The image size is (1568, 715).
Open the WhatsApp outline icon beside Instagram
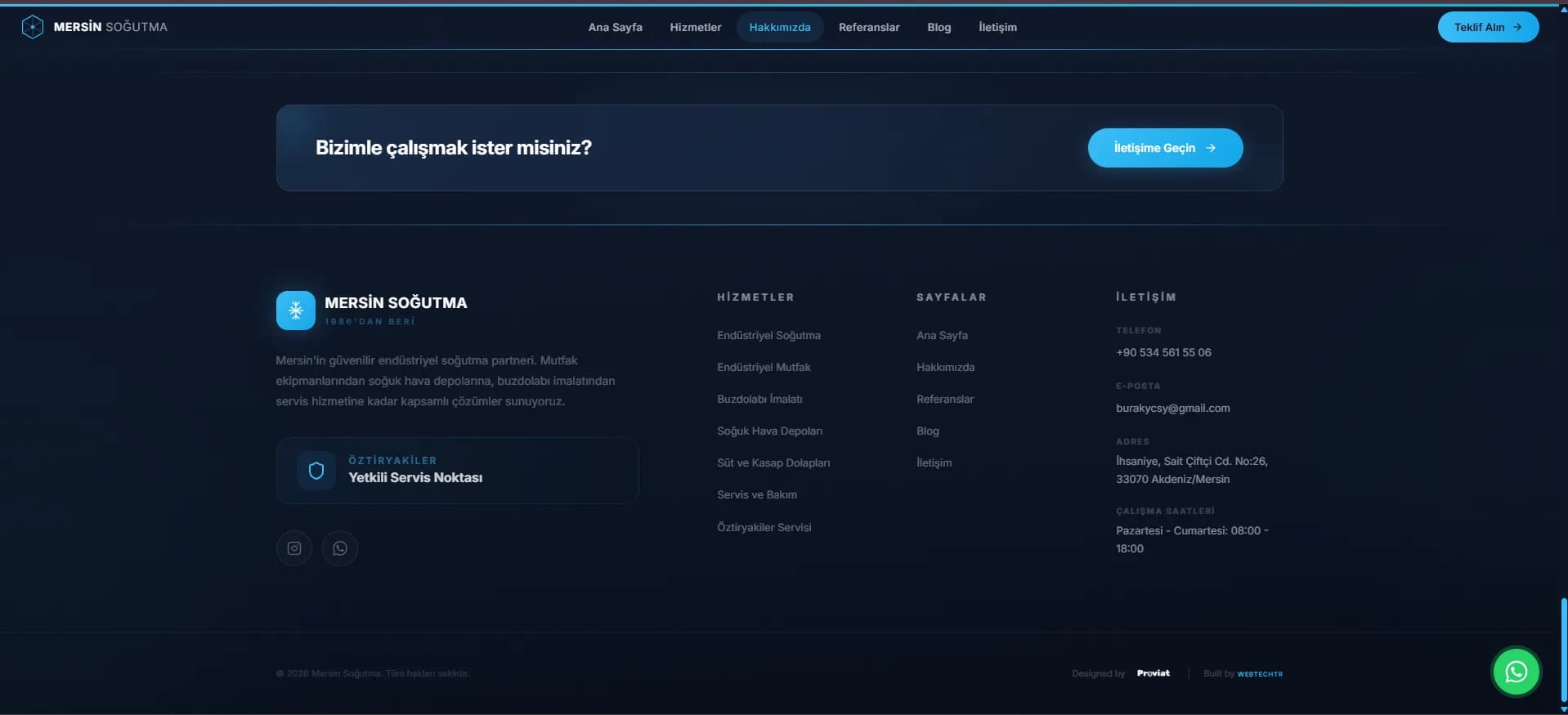pyautogui.click(x=340, y=548)
